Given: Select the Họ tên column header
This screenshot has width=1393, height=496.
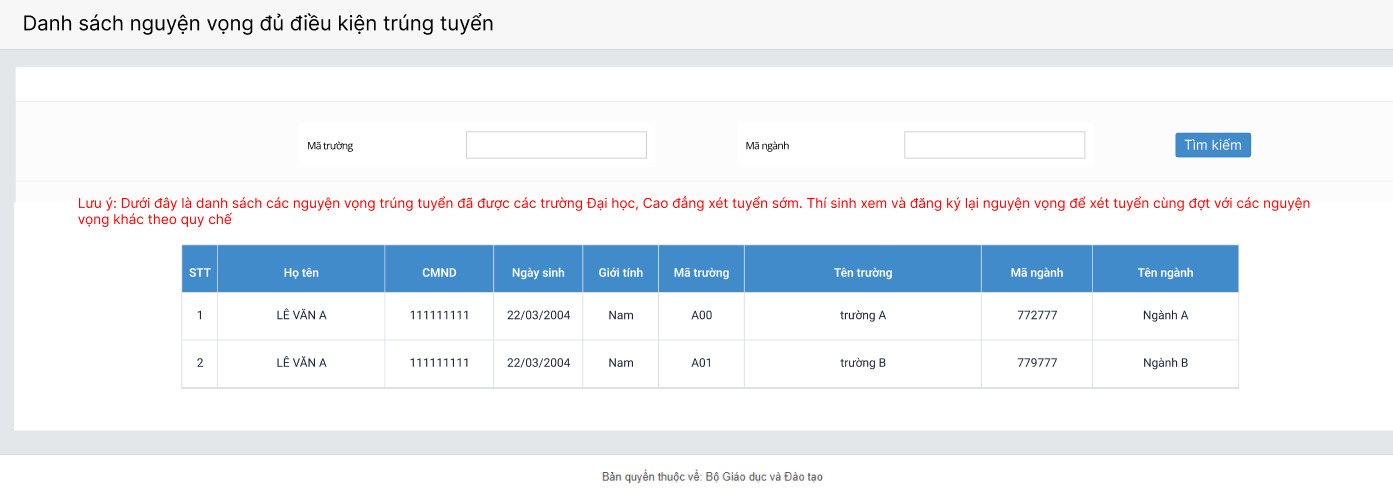Looking at the screenshot, I should click(x=301, y=273).
